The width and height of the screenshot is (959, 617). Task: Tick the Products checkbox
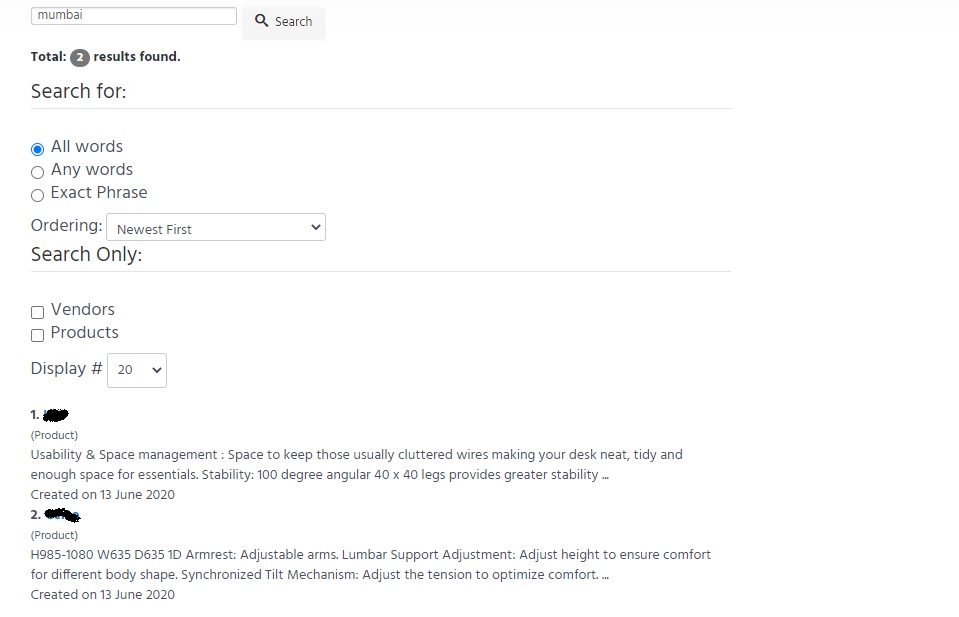coord(38,335)
